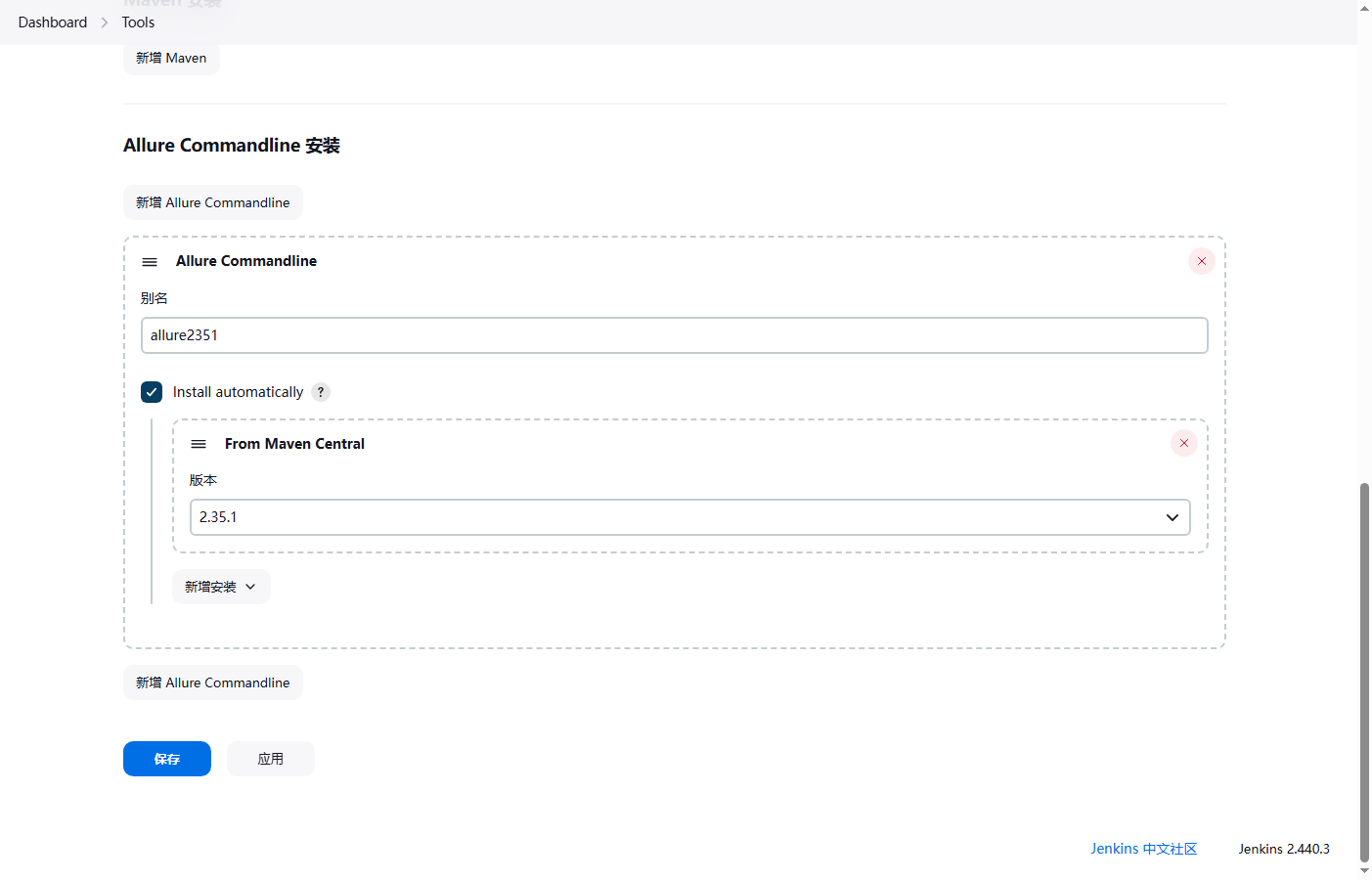The image size is (1372, 880).
Task: Apply changes with 应用 button
Action: (x=271, y=759)
